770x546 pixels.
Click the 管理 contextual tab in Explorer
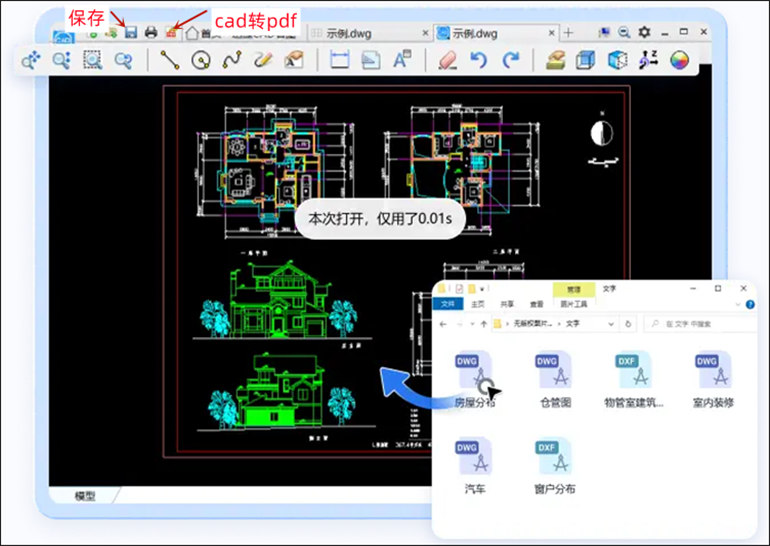point(574,289)
